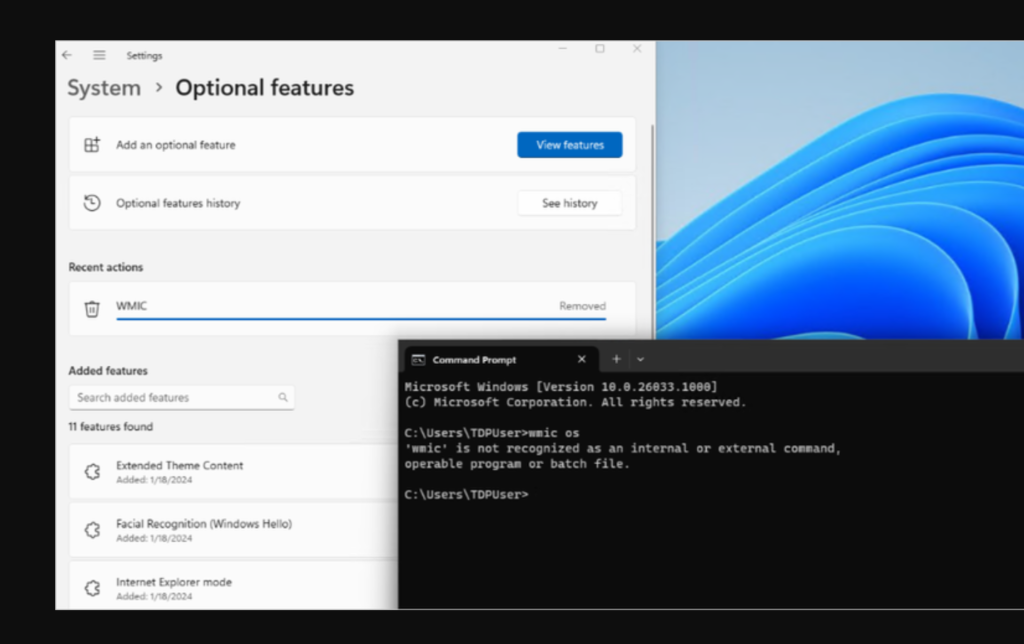Open the Extended Theme Content feature row
Viewport: 1024px width, 644px height.
click(234, 472)
